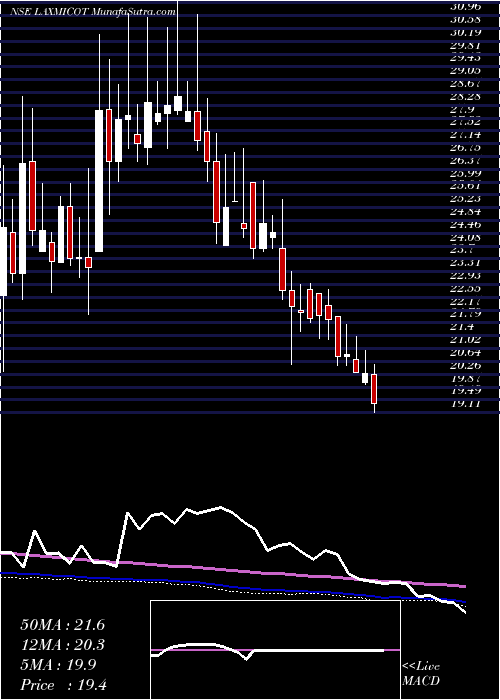
Task: Click the 21.02 price axis label
Action: click(465, 340)
